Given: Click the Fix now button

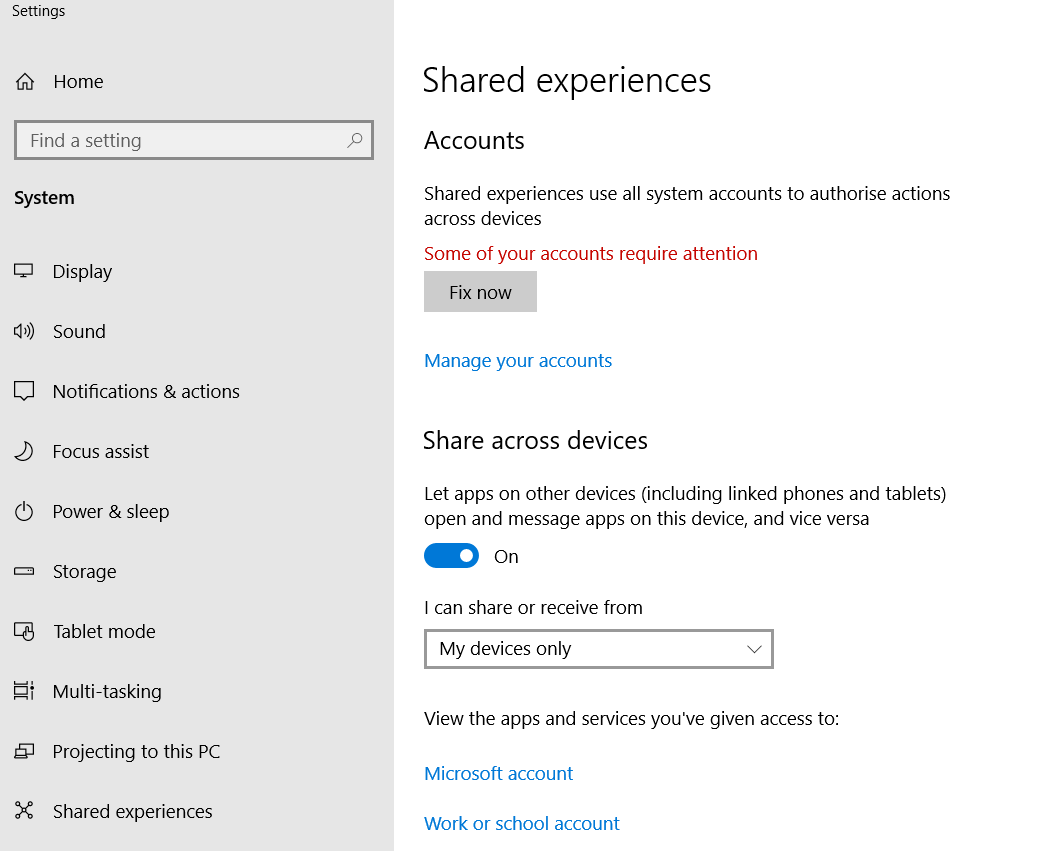Looking at the screenshot, I should point(480,292).
